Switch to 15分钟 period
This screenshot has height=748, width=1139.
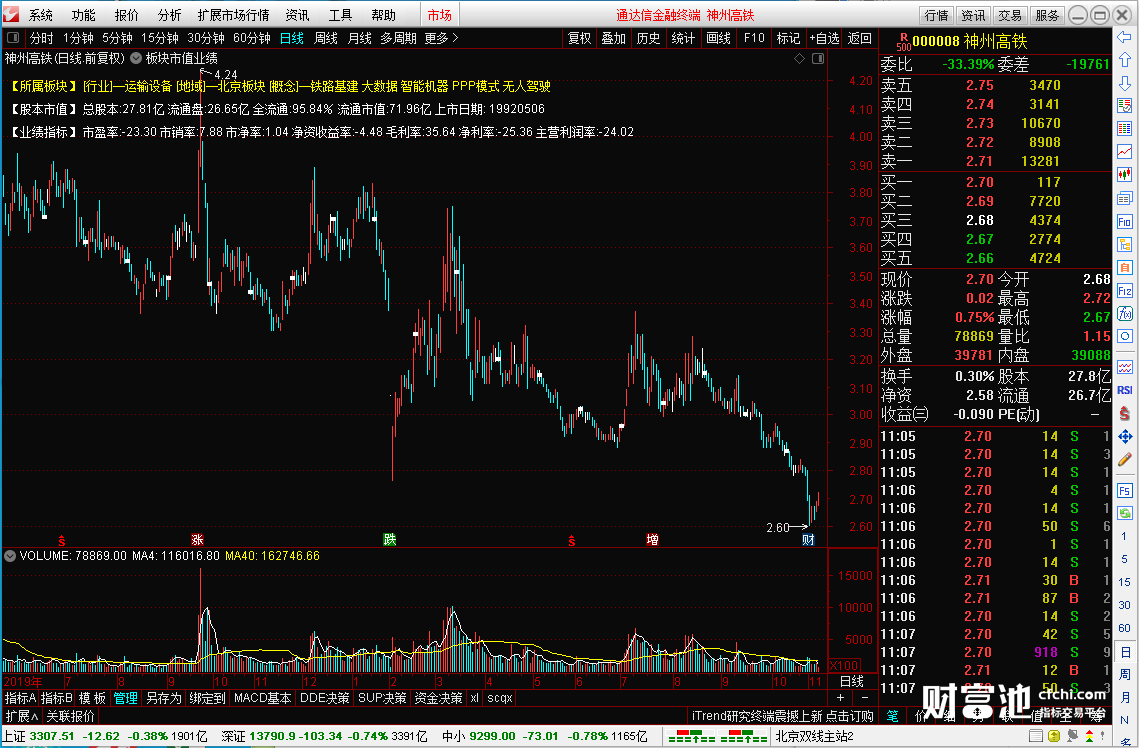coord(159,38)
